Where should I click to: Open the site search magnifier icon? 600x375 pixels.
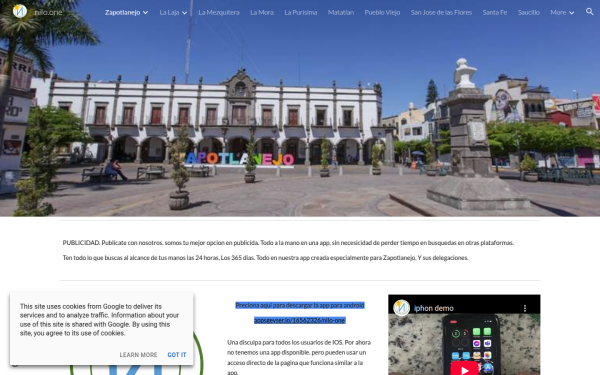(x=589, y=12)
